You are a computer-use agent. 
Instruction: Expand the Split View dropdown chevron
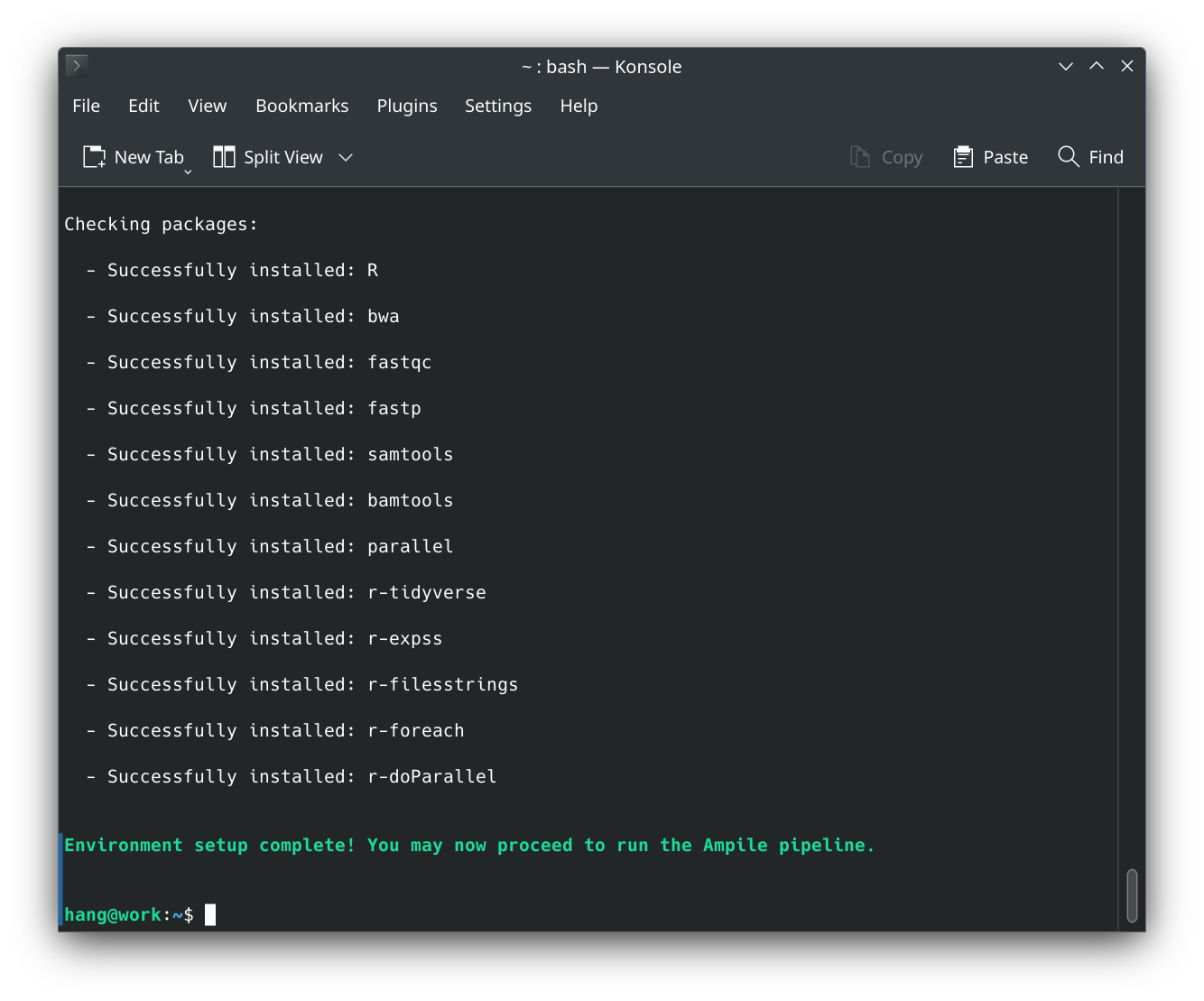[x=346, y=157]
